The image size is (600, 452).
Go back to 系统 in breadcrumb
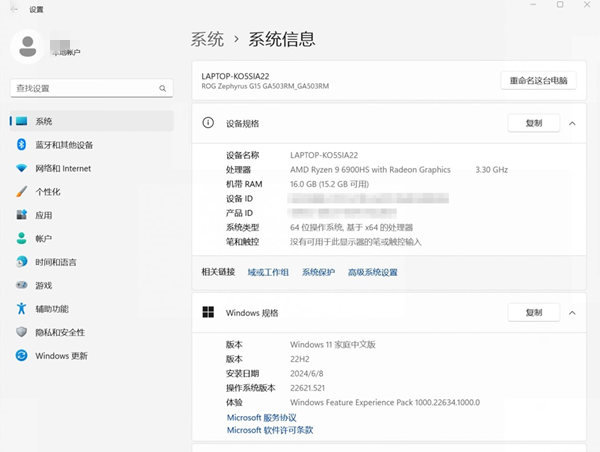point(207,39)
